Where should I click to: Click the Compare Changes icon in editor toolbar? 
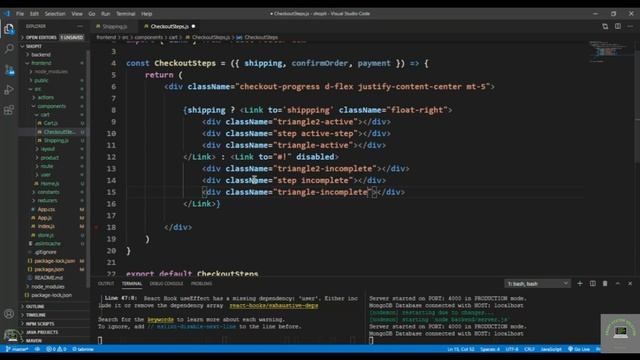(x=605, y=27)
